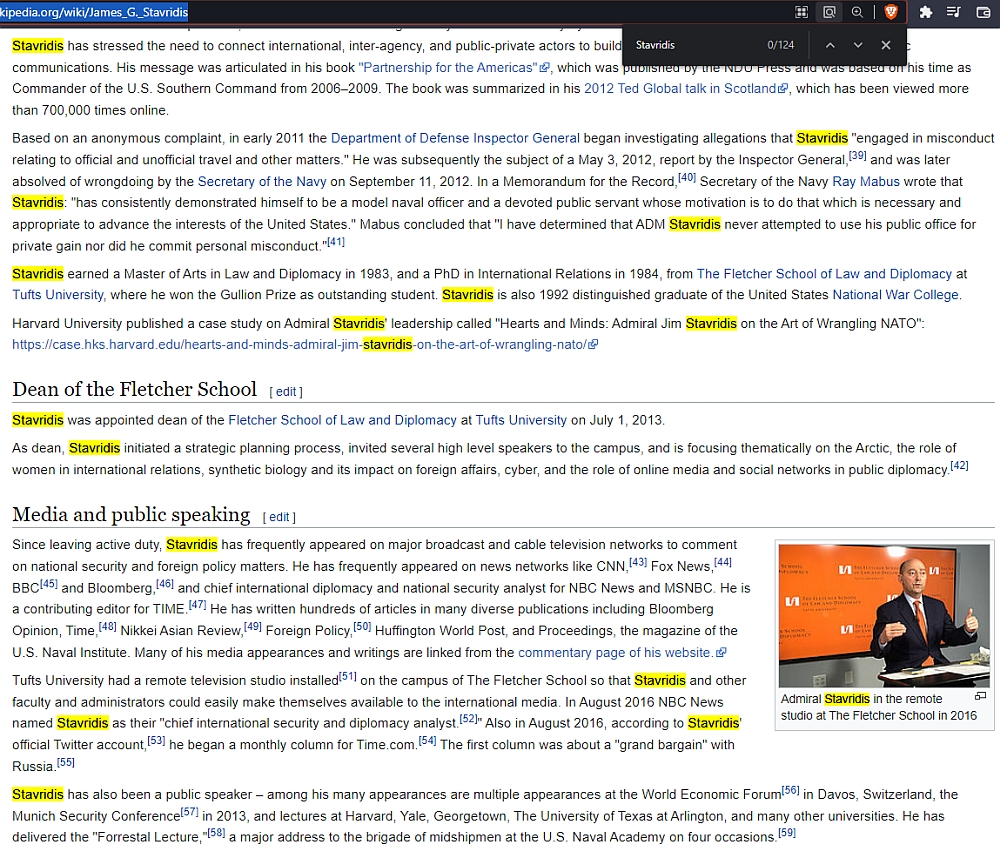Open the Brave Playlist media icon

[954, 12]
